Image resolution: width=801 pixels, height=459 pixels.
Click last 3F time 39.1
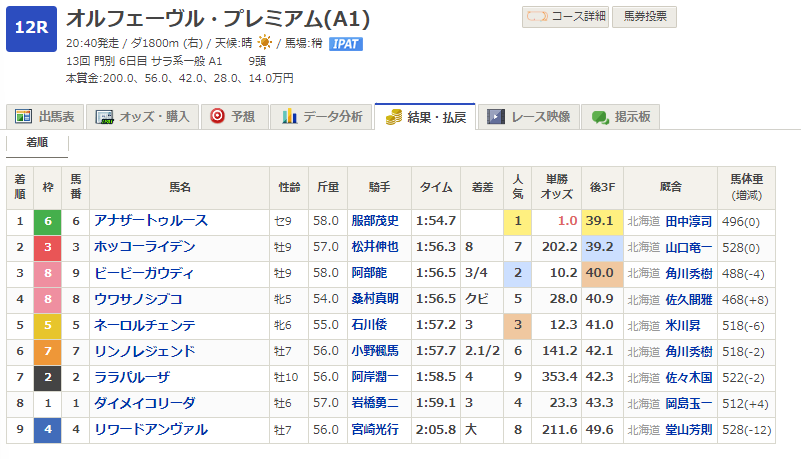(600, 221)
